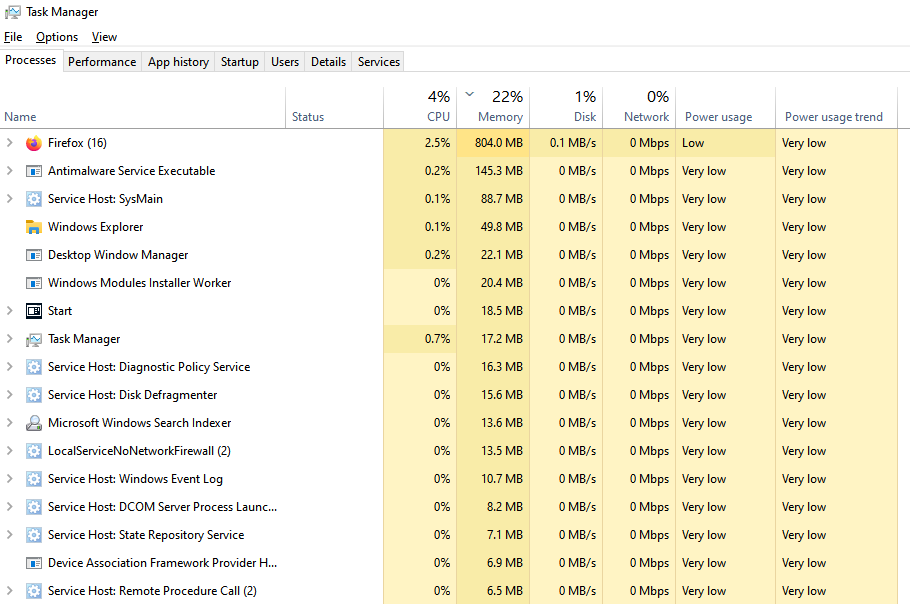
Task: Expand the Start process row
Action: click(9, 310)
